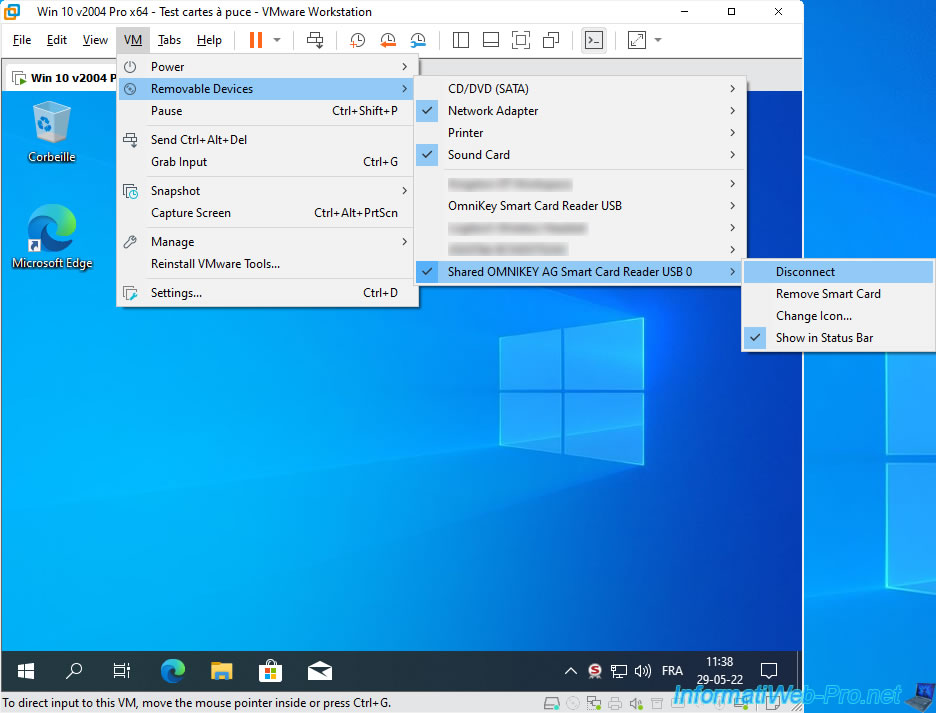Open the Help menu
The width and height of the screenshot is (936, 713).
pos(209,40)
